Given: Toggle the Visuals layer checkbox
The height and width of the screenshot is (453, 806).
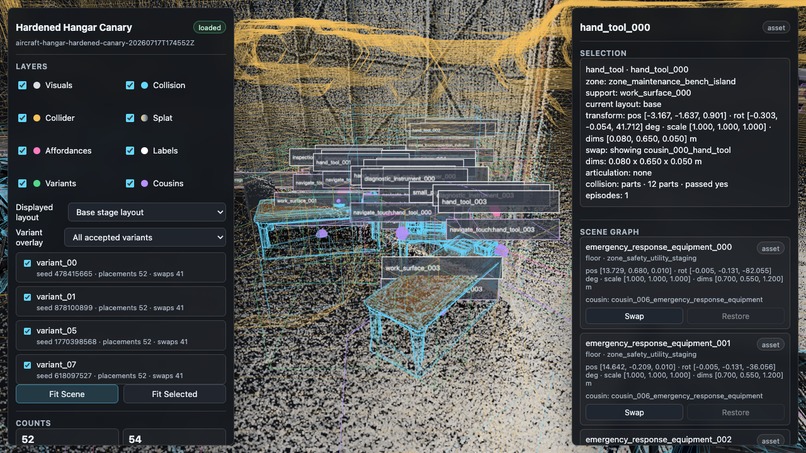Looking at the screenshot, I should (22, 85).
